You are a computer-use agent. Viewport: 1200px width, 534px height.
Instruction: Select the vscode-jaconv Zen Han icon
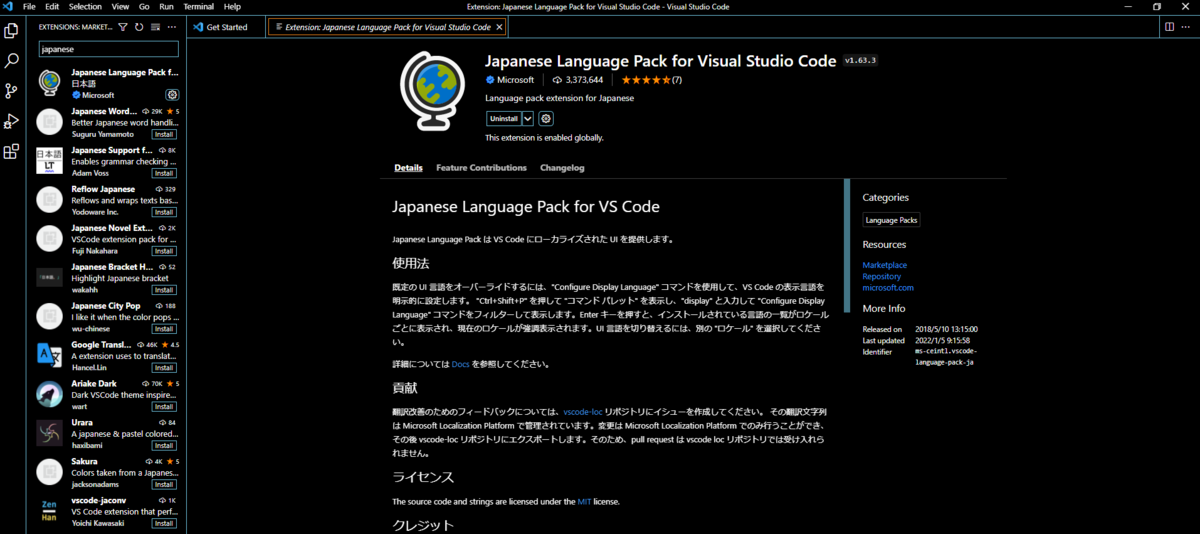pyautogui.click(x=50, y=510)
